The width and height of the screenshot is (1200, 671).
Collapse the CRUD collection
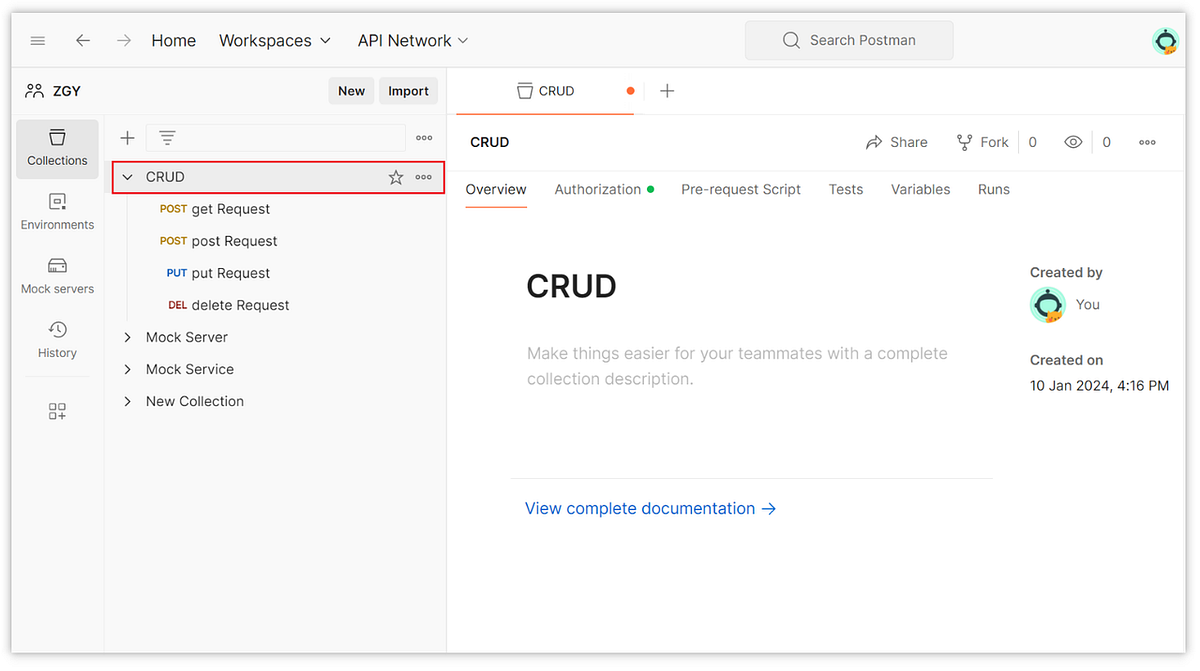click(x=127, y=177)
